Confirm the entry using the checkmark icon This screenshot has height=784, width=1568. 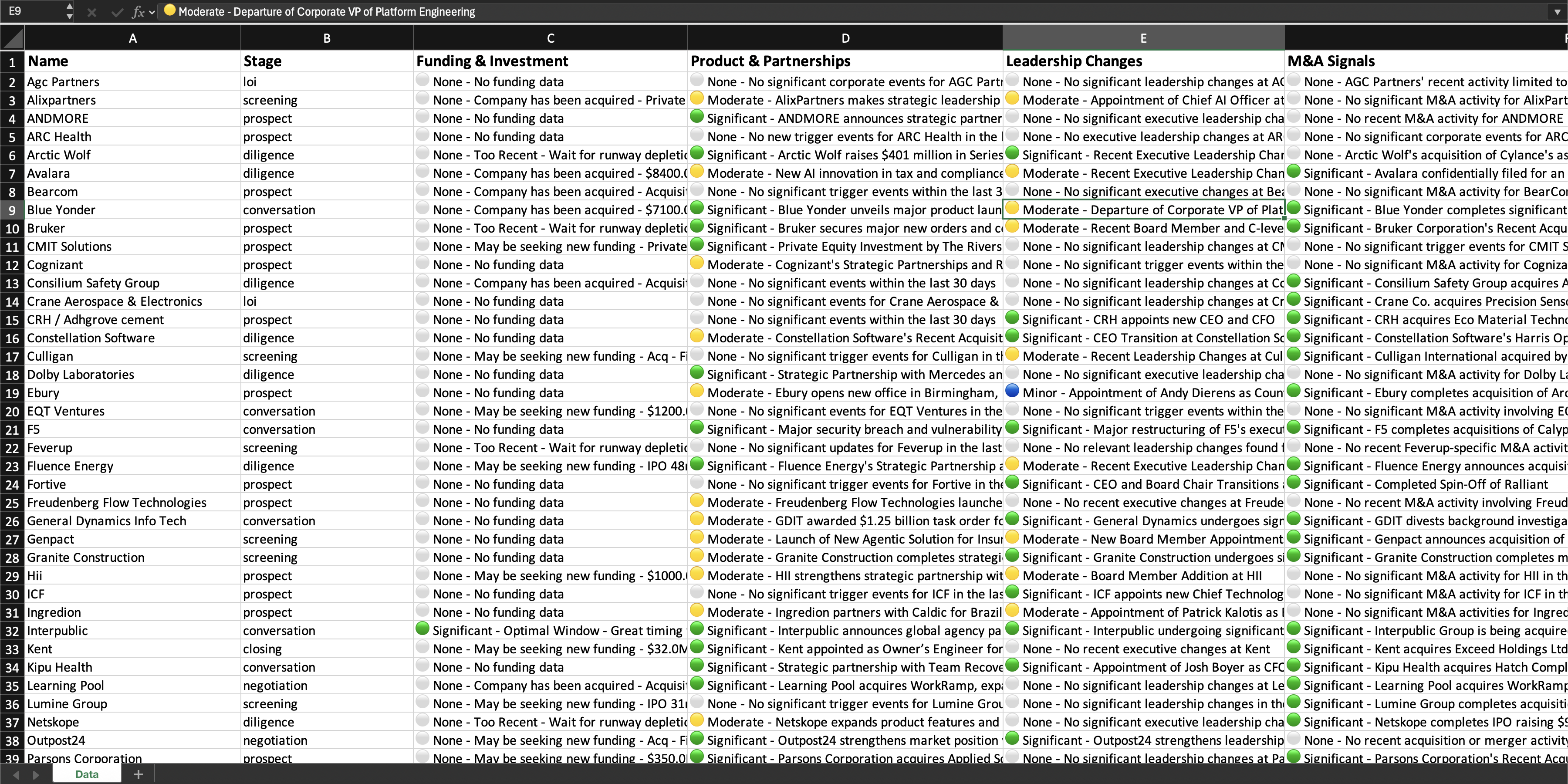117,11
